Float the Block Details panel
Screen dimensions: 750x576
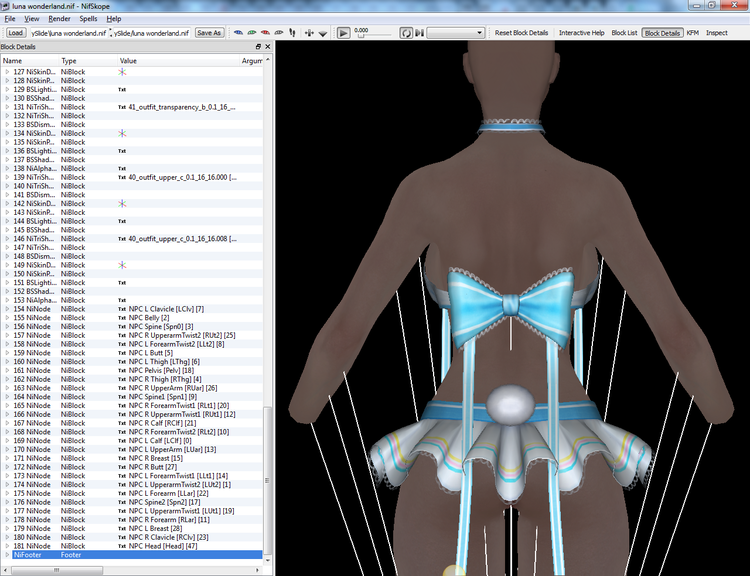coord(258,46)
